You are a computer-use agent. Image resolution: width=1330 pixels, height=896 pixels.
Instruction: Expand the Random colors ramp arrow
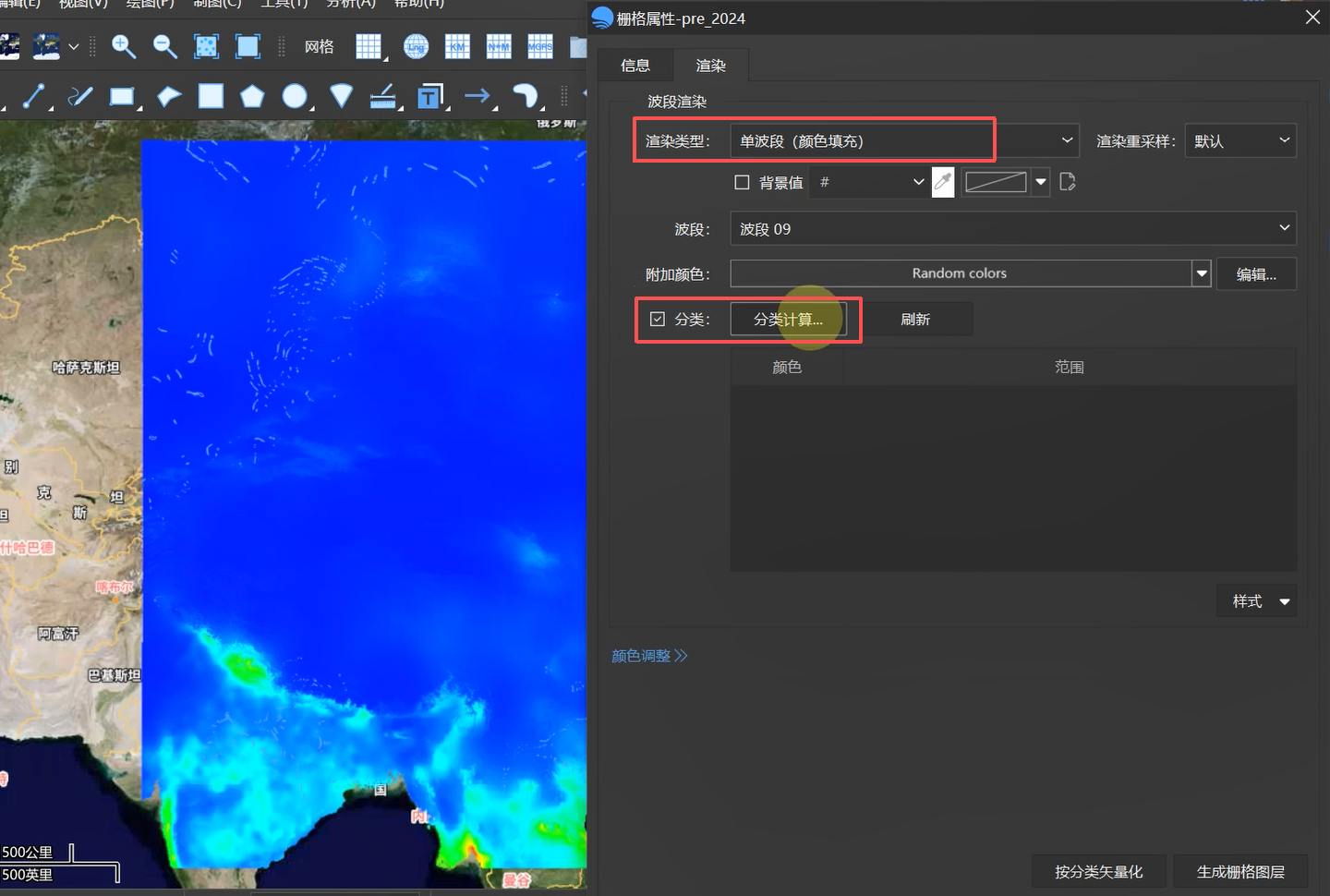pyautogui.click(x=1202, y=273)
